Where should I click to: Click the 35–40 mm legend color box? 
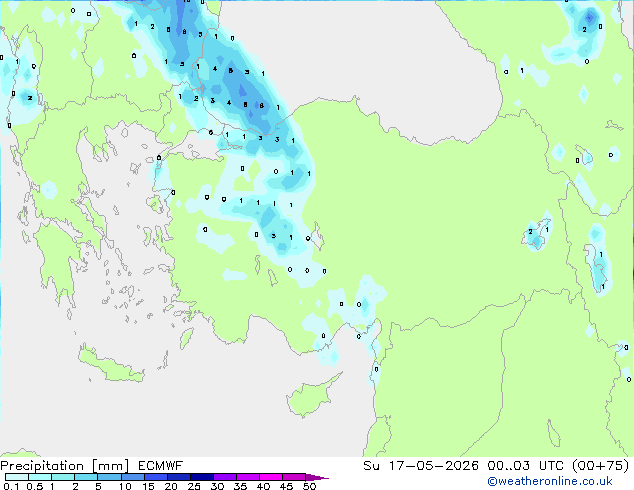pos(247,477)
